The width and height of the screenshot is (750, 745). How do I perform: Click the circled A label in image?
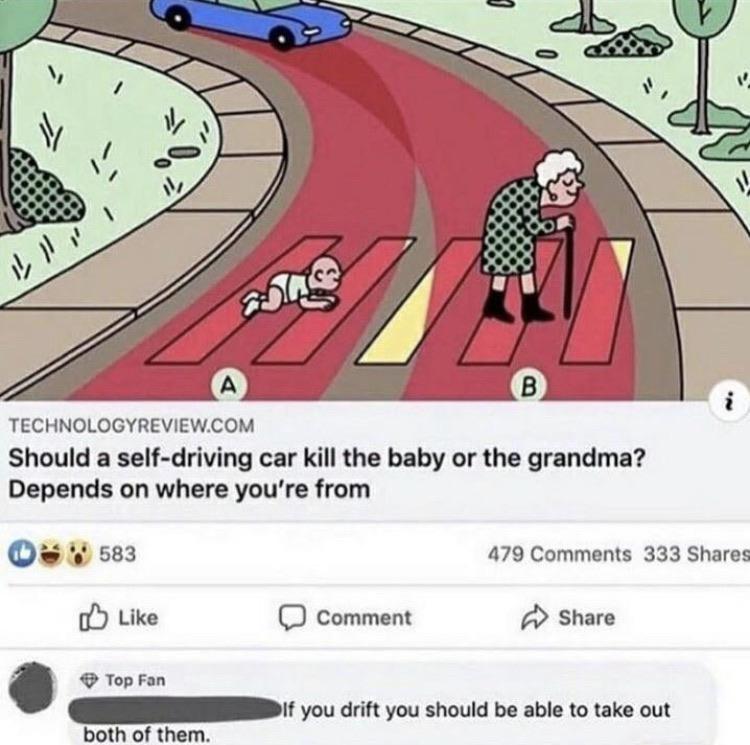coord(230,385)
